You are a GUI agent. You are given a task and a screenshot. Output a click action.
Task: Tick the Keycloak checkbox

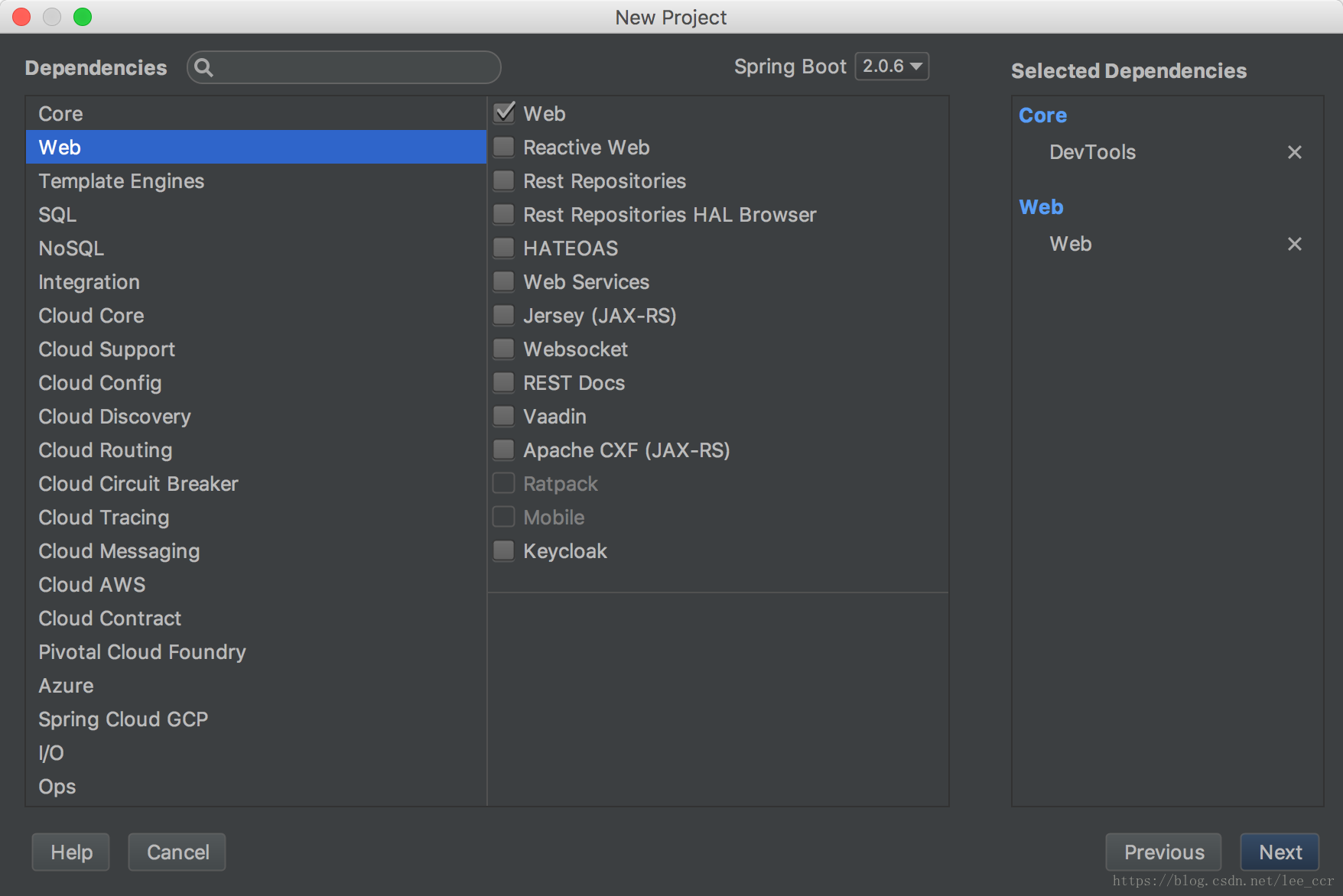(504, 550)
